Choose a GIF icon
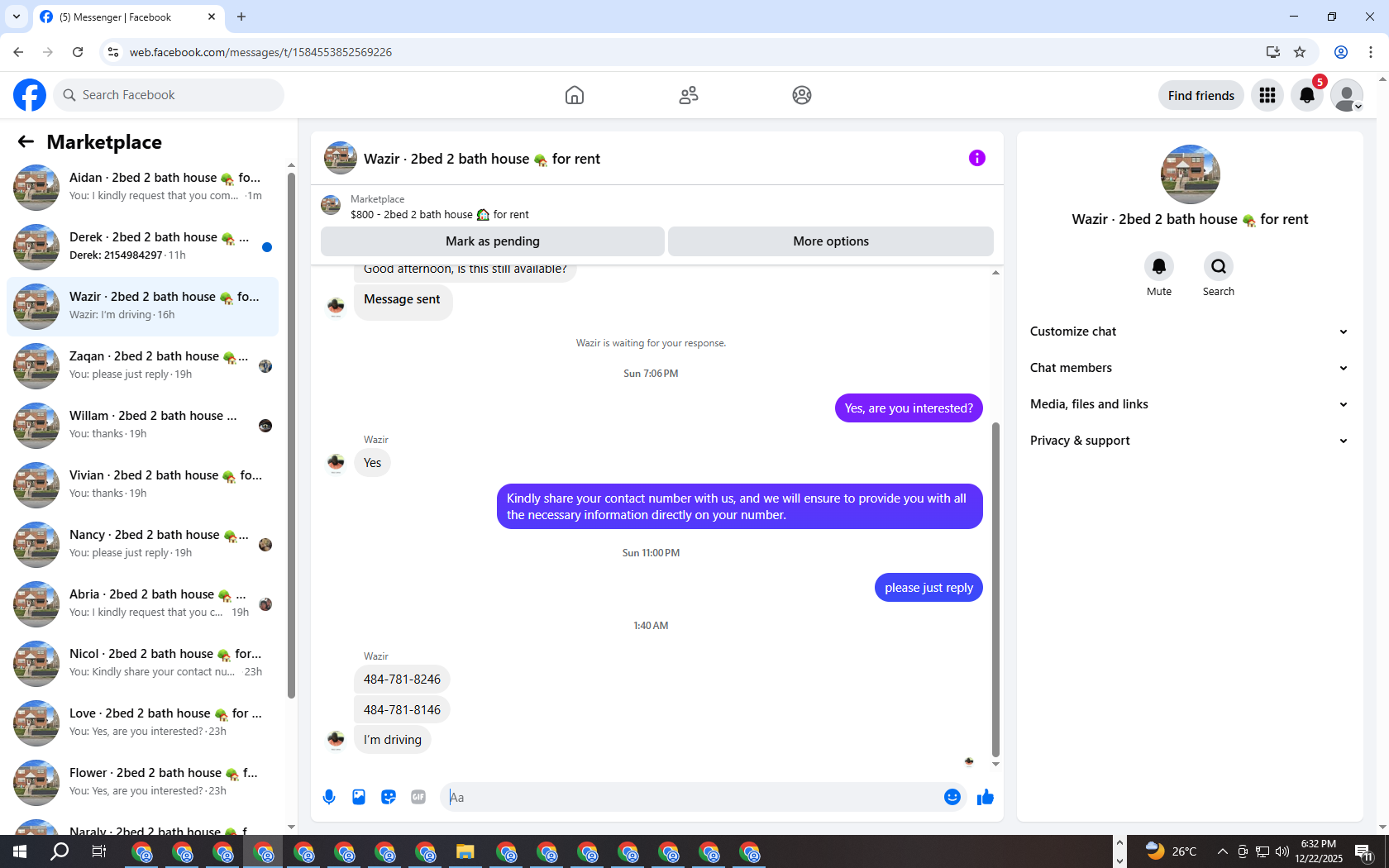1389x868 pixels. pyautogui.click(x=418, y=797)
